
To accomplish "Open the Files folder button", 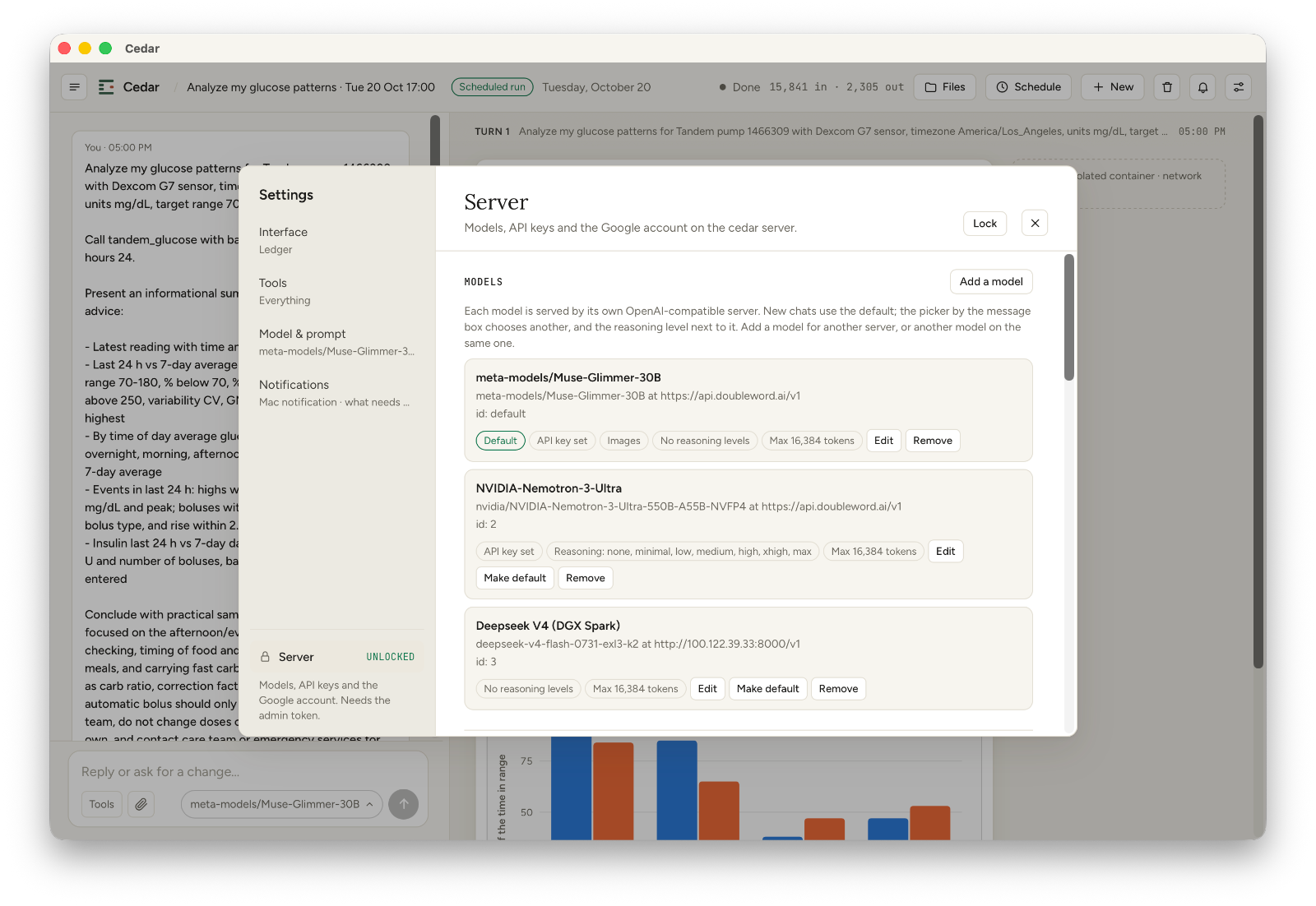I will (945, 87).
